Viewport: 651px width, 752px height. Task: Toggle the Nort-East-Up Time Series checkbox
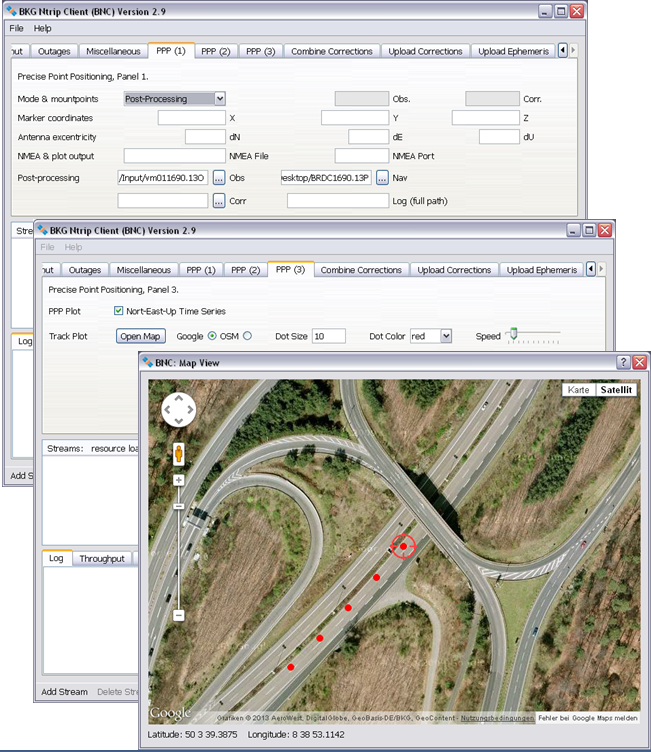click(x=118, y=311)
